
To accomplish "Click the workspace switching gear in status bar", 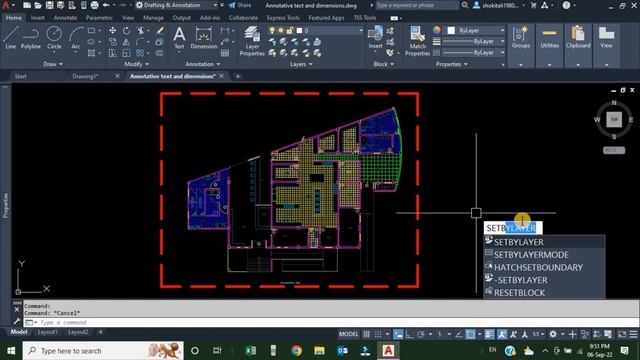I will click(553, 334).
